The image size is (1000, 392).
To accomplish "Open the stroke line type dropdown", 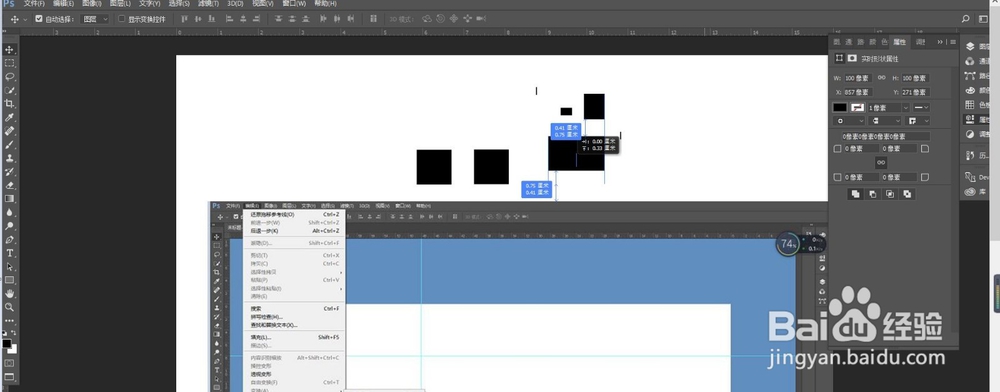I will click(921, 108).
